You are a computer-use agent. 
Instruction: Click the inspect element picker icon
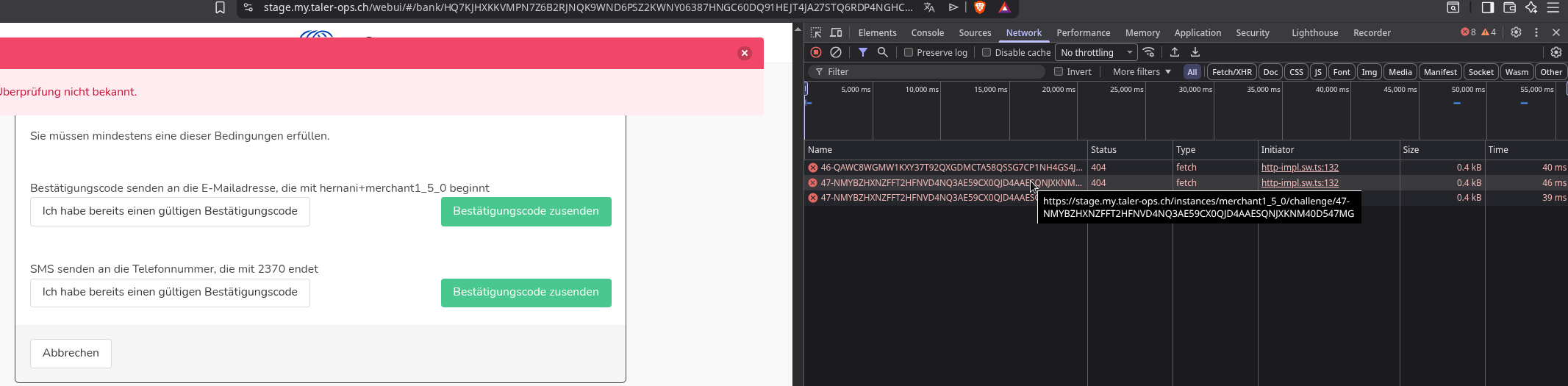(x=816, y=32)
